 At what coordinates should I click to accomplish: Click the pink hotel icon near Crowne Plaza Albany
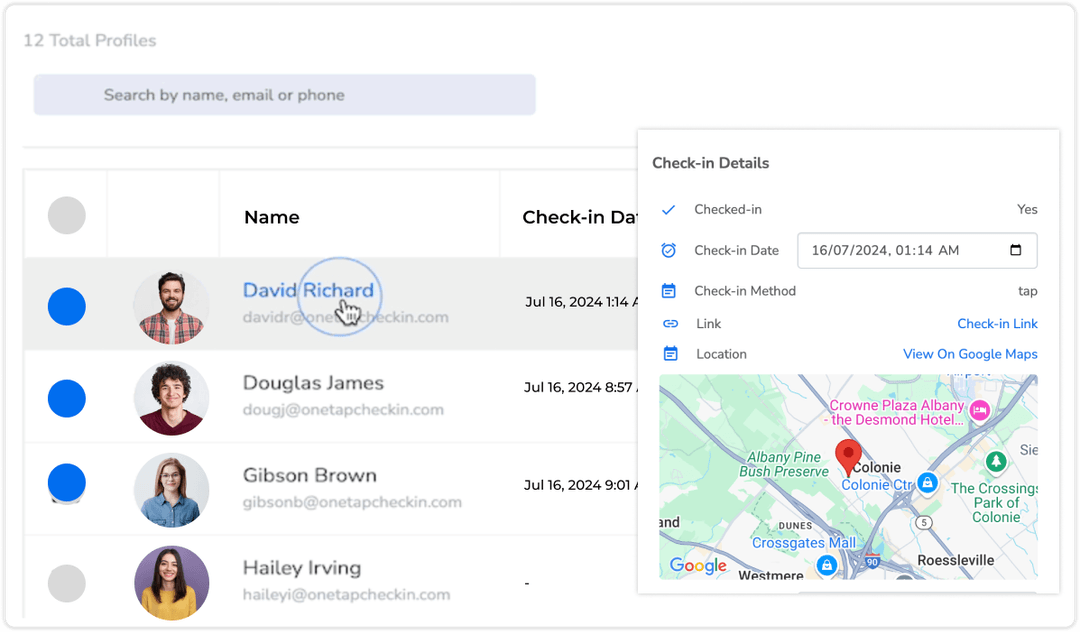[x=979, y=409]
